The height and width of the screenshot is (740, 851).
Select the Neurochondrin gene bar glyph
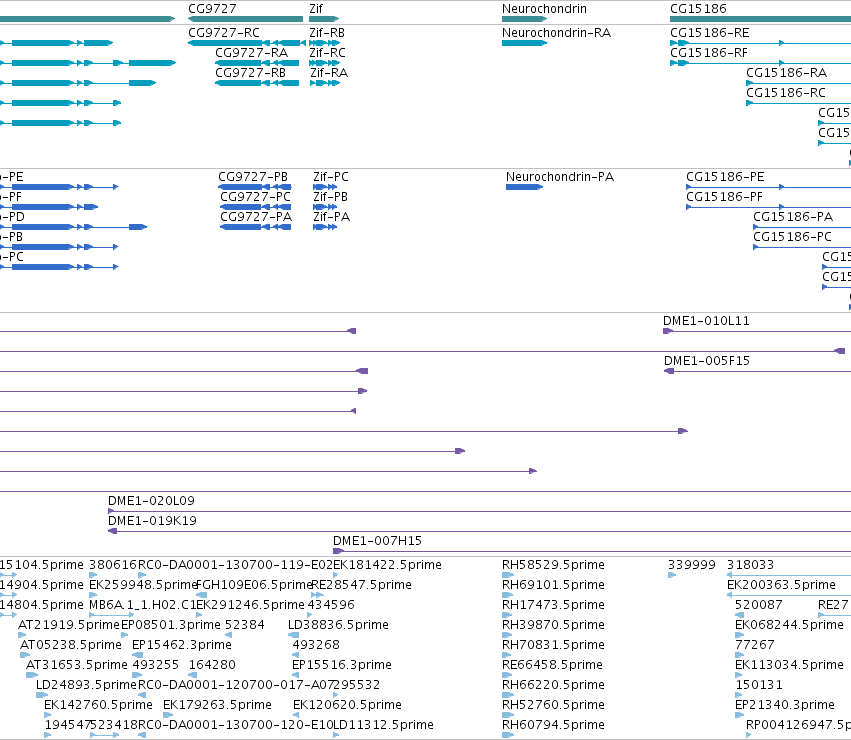click(524, 19)
